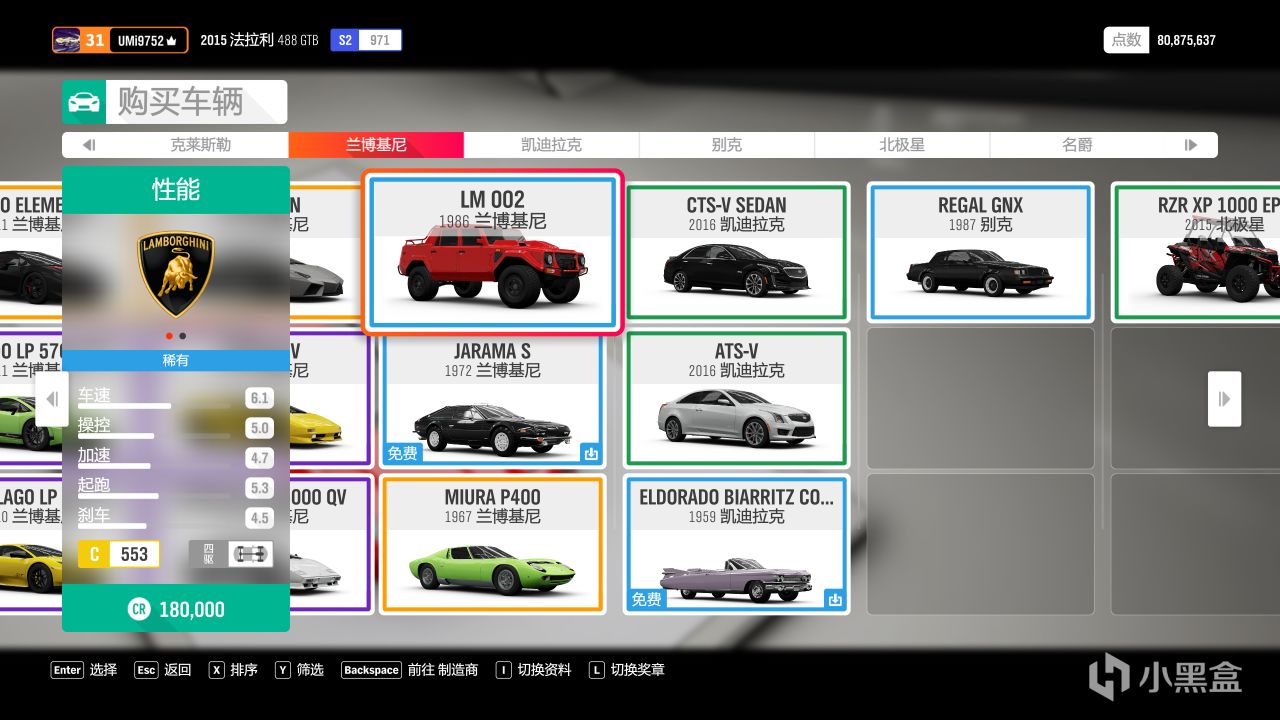
Task: Click the 切换奖章 prompt
Action: [x=638, y=670]
